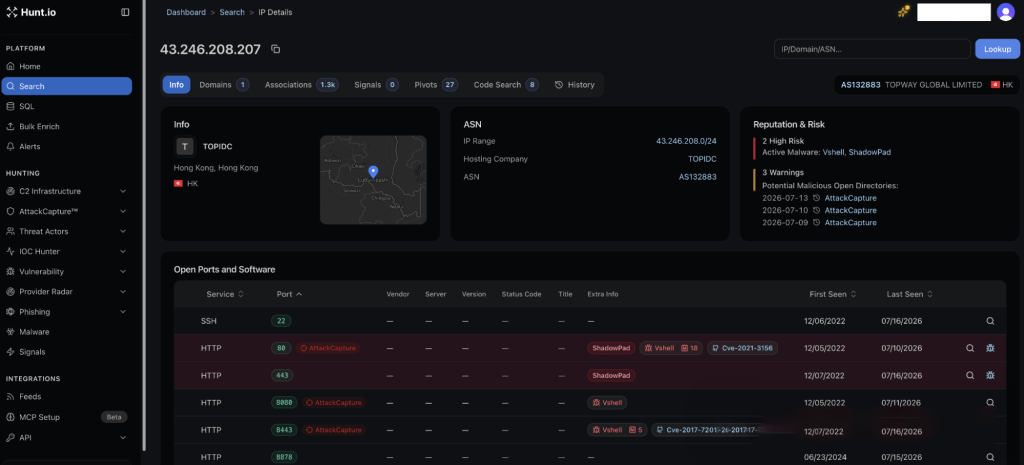The height and width of the screenshot is (465, 1024).
Task: Switch to the Domains tab
Action: 224,85
